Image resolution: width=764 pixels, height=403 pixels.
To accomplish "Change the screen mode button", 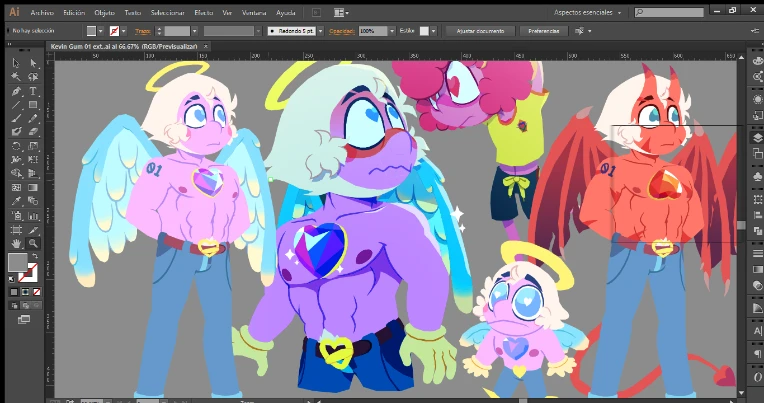I will tap(24, 320).
